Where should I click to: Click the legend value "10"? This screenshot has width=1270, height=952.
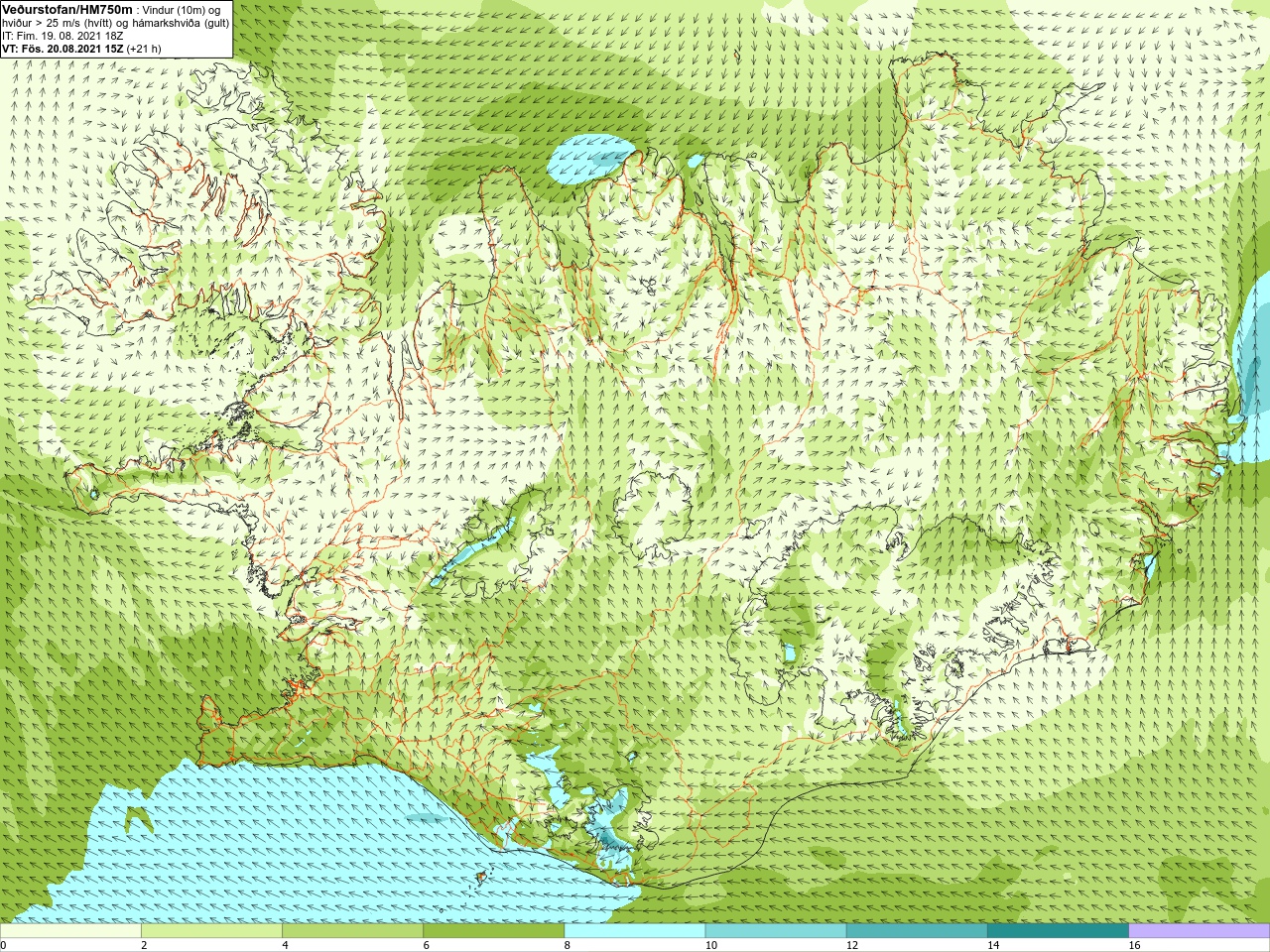tap(710, 946)
